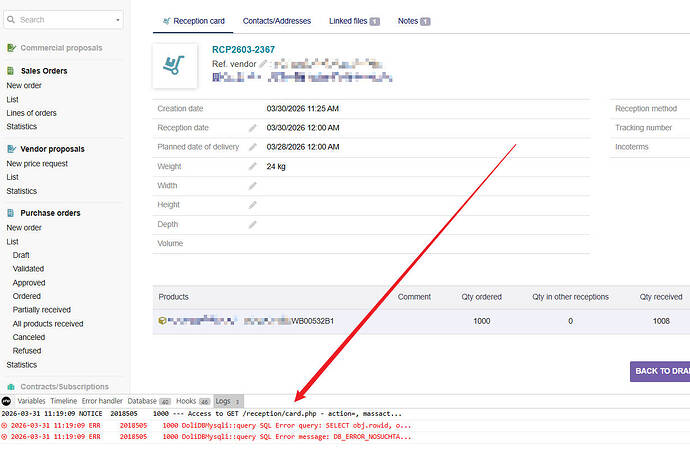The image size is (690, 462).
Task: Edit Reception date with pencil icon
Action: coord(253,128)
